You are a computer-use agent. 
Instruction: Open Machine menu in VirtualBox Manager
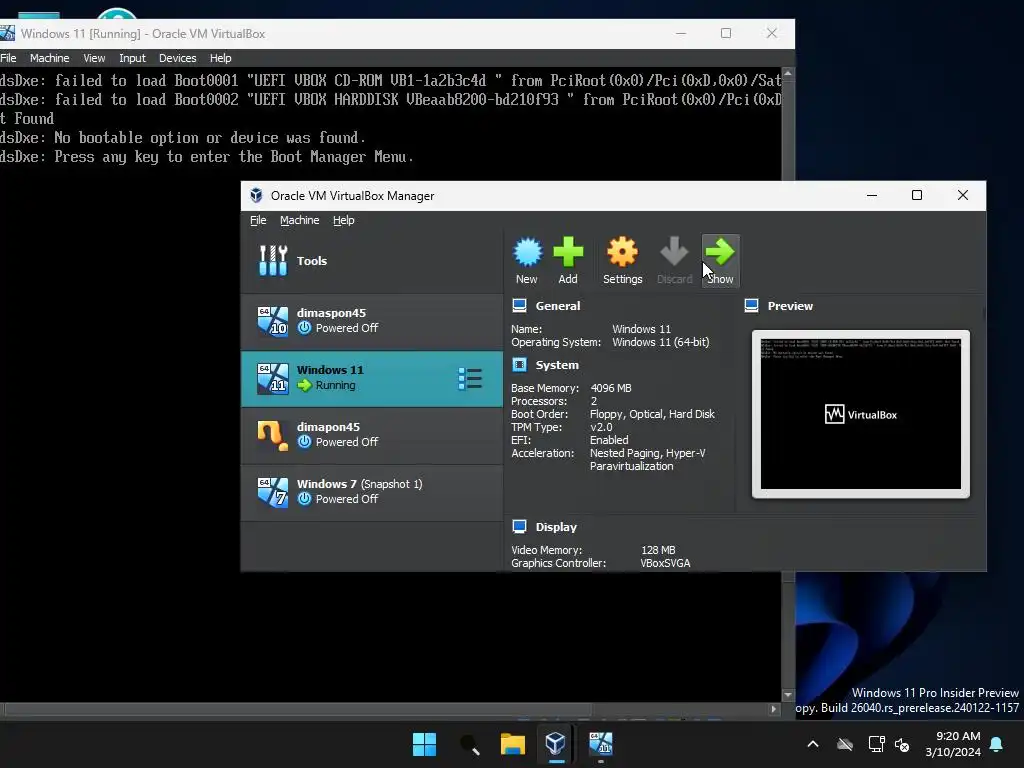(x=300, y=220)
